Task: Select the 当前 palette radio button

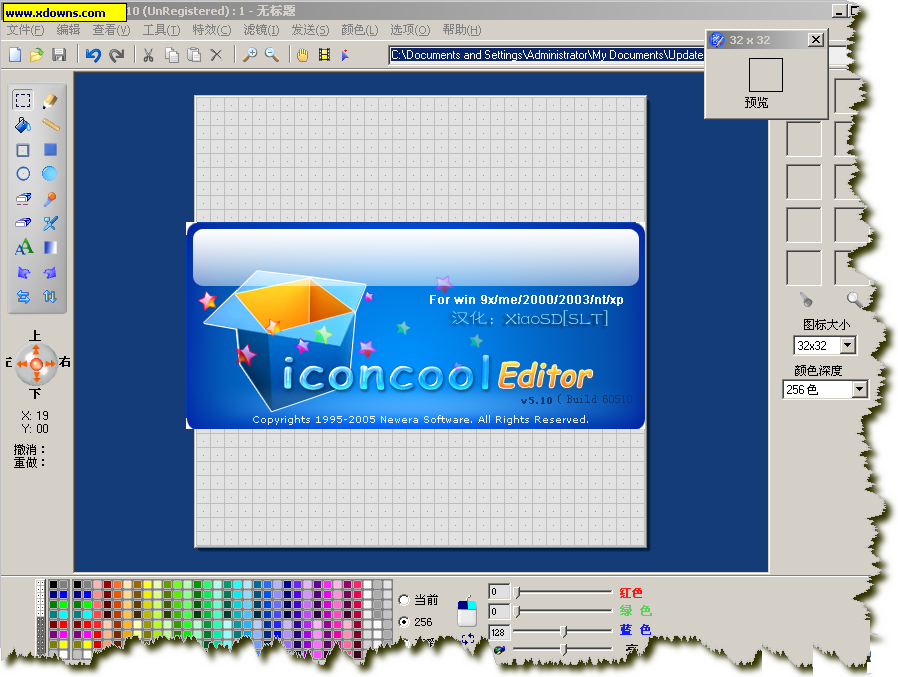Action: coord(404,600)
